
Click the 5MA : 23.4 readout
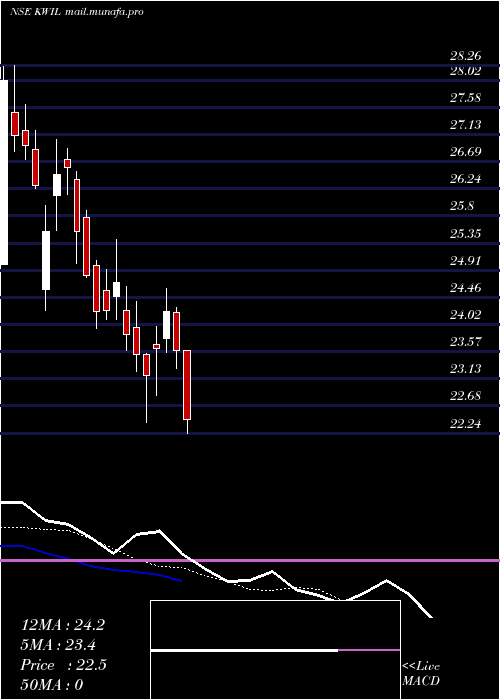click(x=58, y=645)
